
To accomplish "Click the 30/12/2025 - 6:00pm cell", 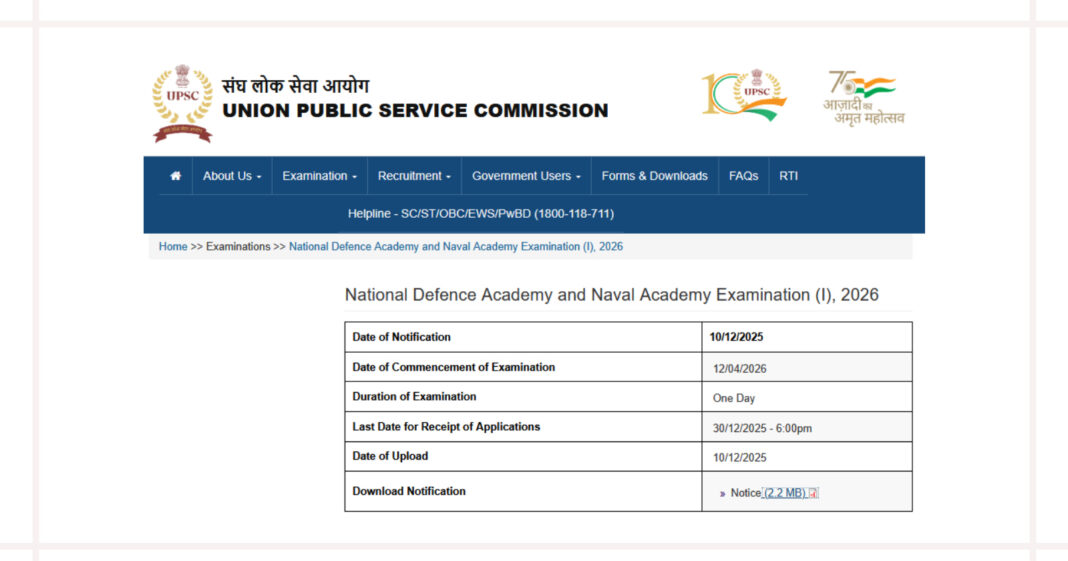I will click(807, 427).
